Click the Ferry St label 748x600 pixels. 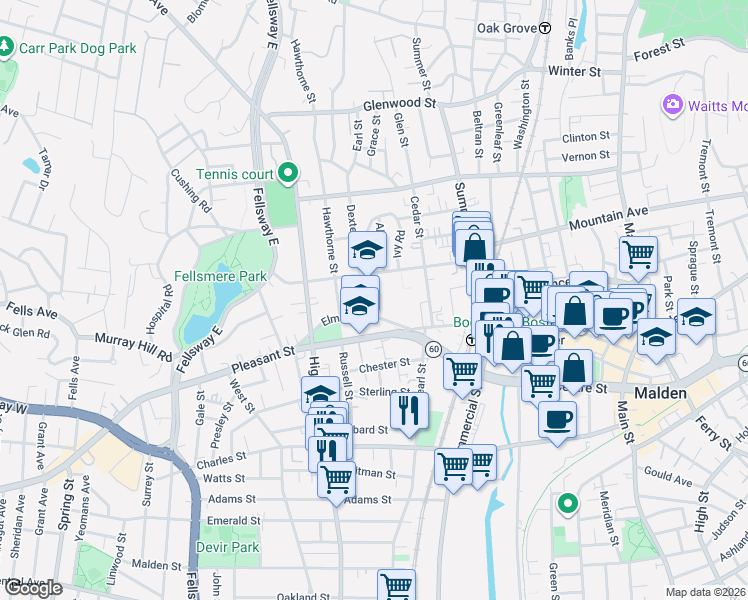click(x=713, y=433)
